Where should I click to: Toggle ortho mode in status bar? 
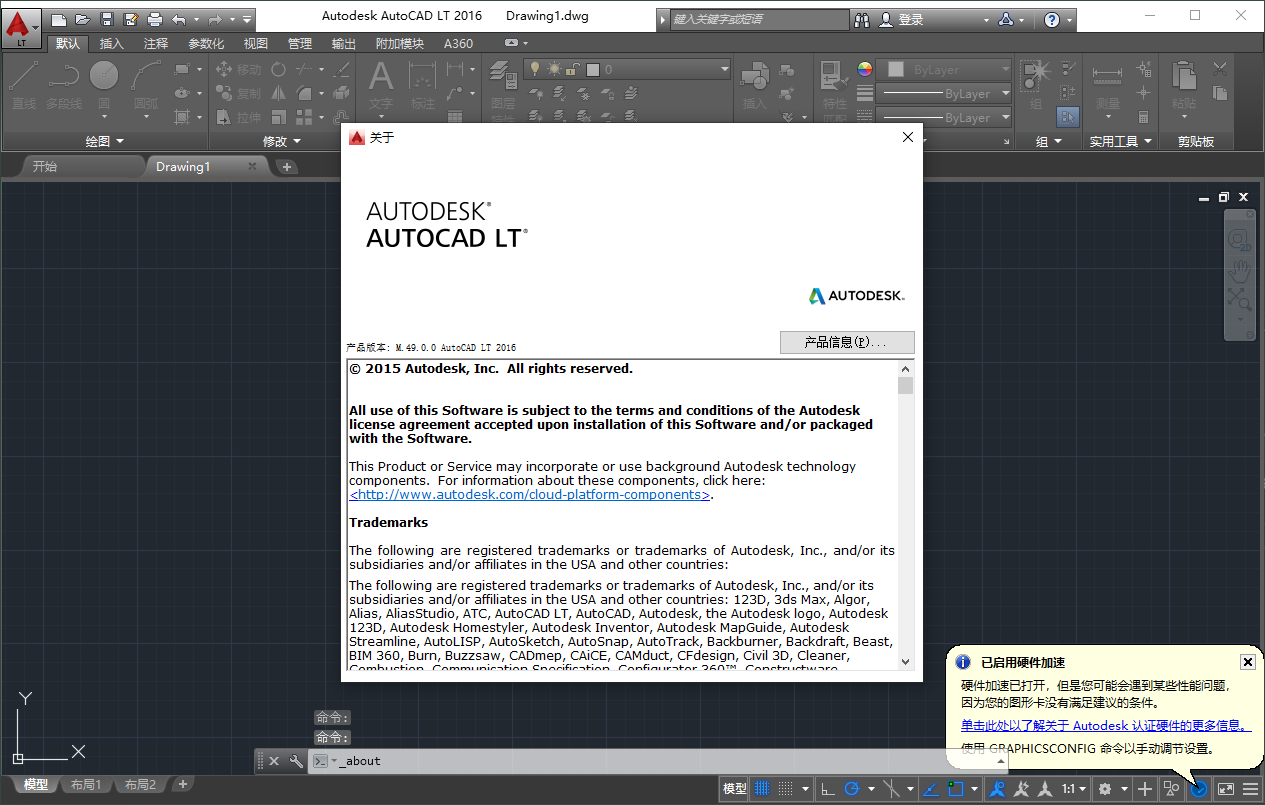coord(828,788)
